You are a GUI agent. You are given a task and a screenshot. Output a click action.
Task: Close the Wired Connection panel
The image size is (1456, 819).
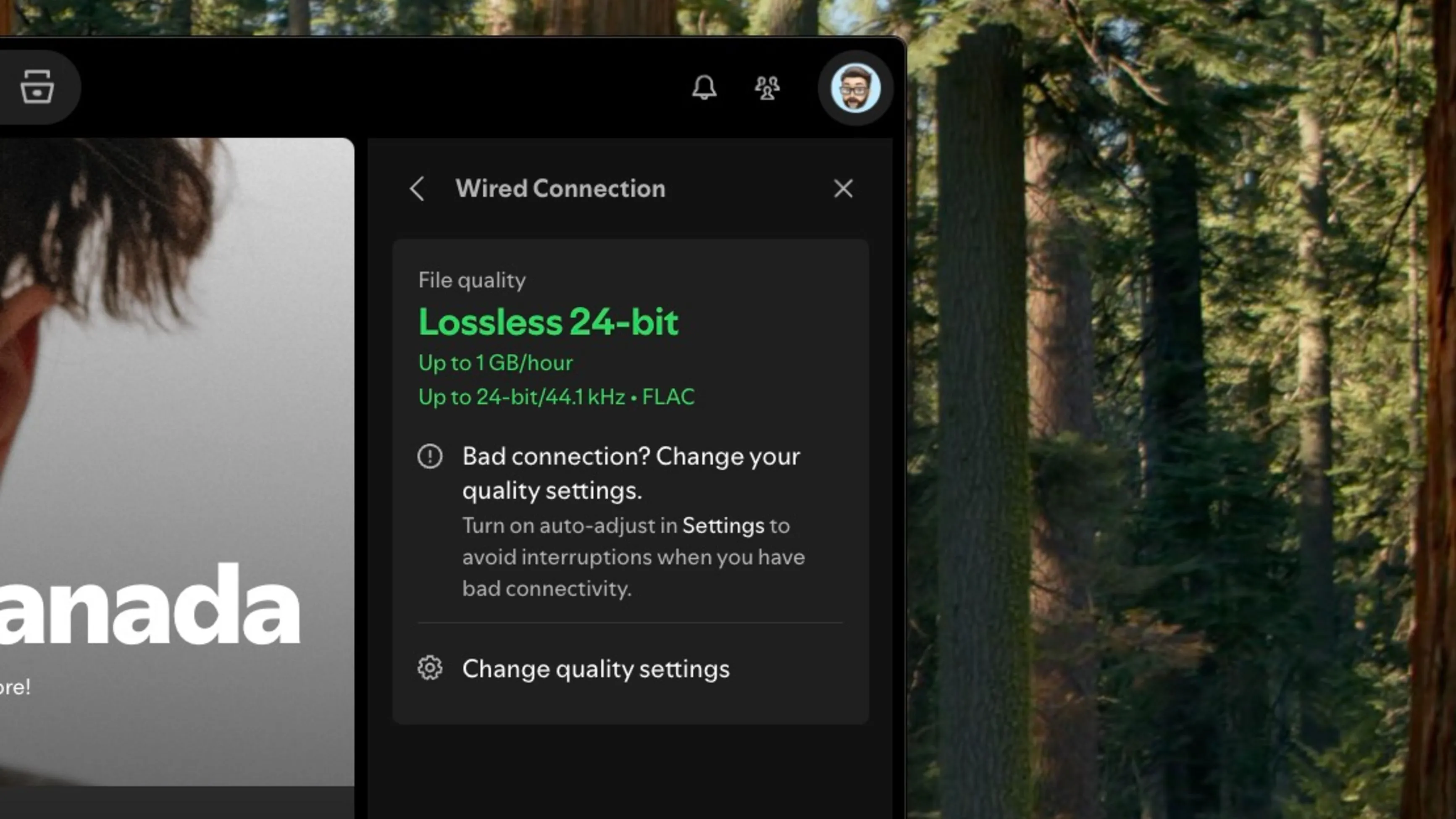[843, 189]
